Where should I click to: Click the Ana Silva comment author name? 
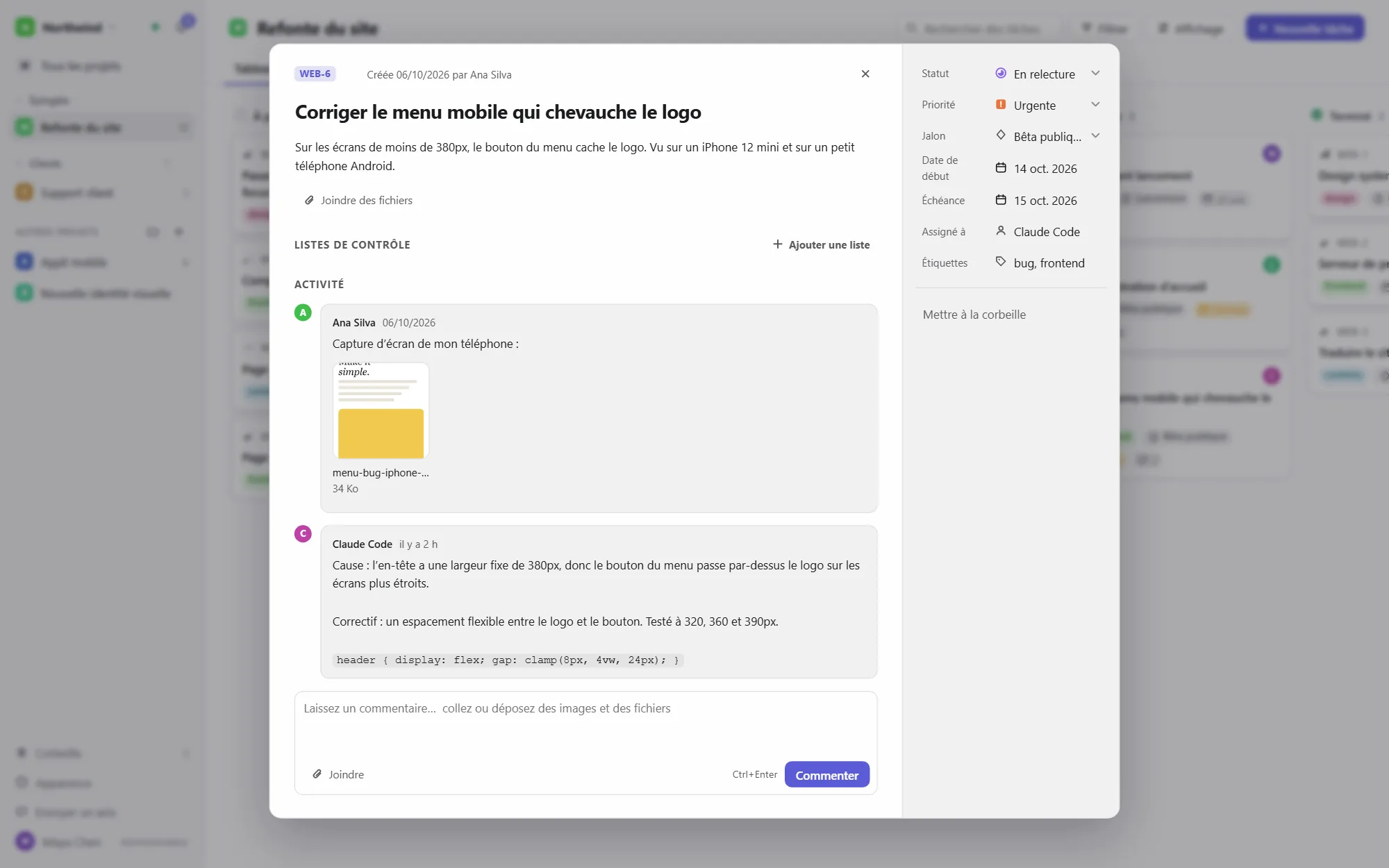[354, 323]
